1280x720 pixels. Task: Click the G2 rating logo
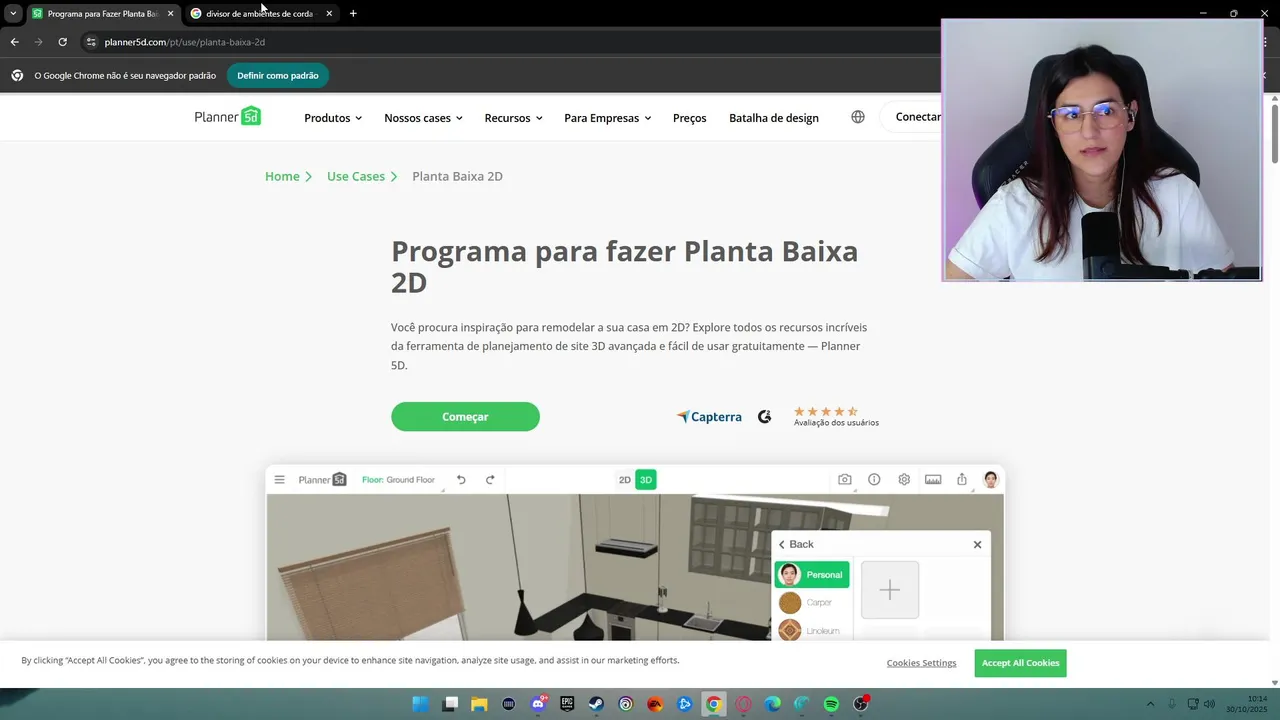pyautogui.click(x=765, y=417)
